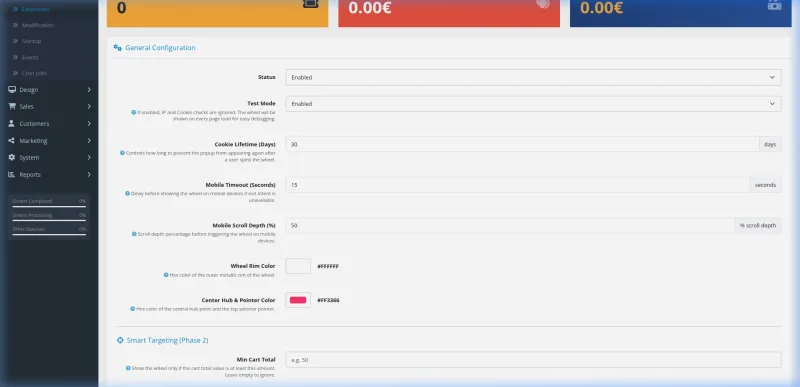Click the Min Cart Total input
Image resolution: width=800 pixels, height=387 pixels.
tap(533, 360)
